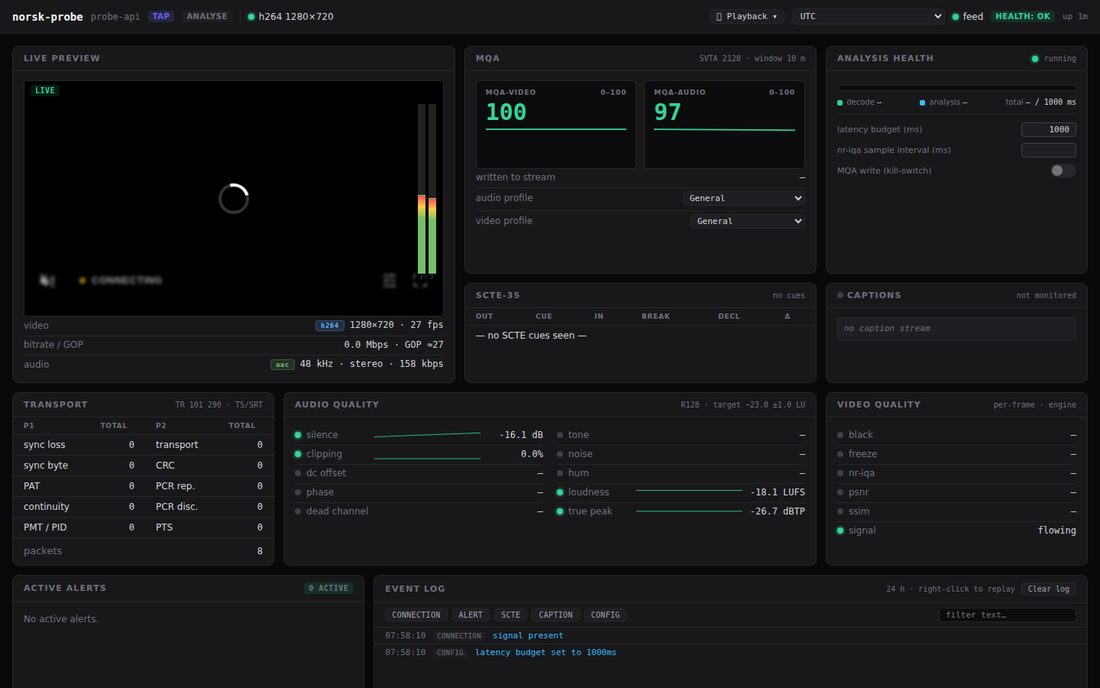Switch to ANALYSE mode

tap(207, 16)
